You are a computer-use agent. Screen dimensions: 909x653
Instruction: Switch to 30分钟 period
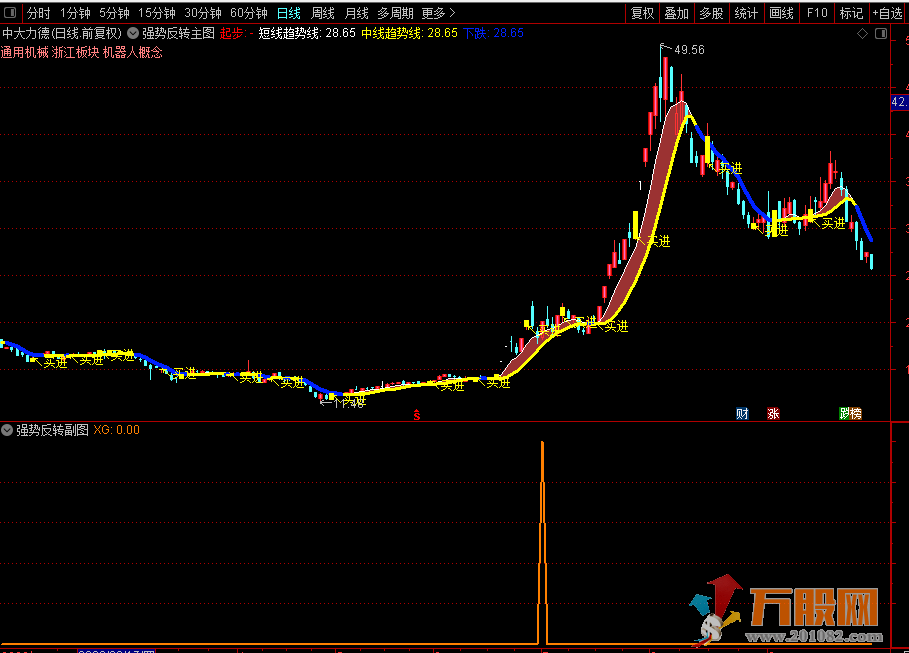point(202,13)
